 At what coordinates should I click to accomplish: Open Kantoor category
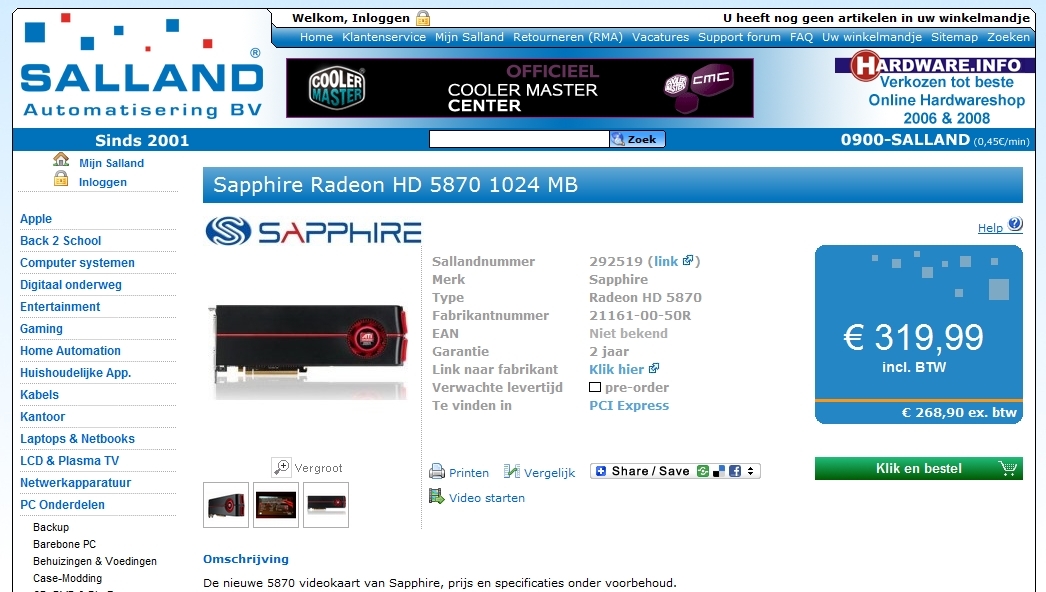pyautogui.click(x=43, y=417)
